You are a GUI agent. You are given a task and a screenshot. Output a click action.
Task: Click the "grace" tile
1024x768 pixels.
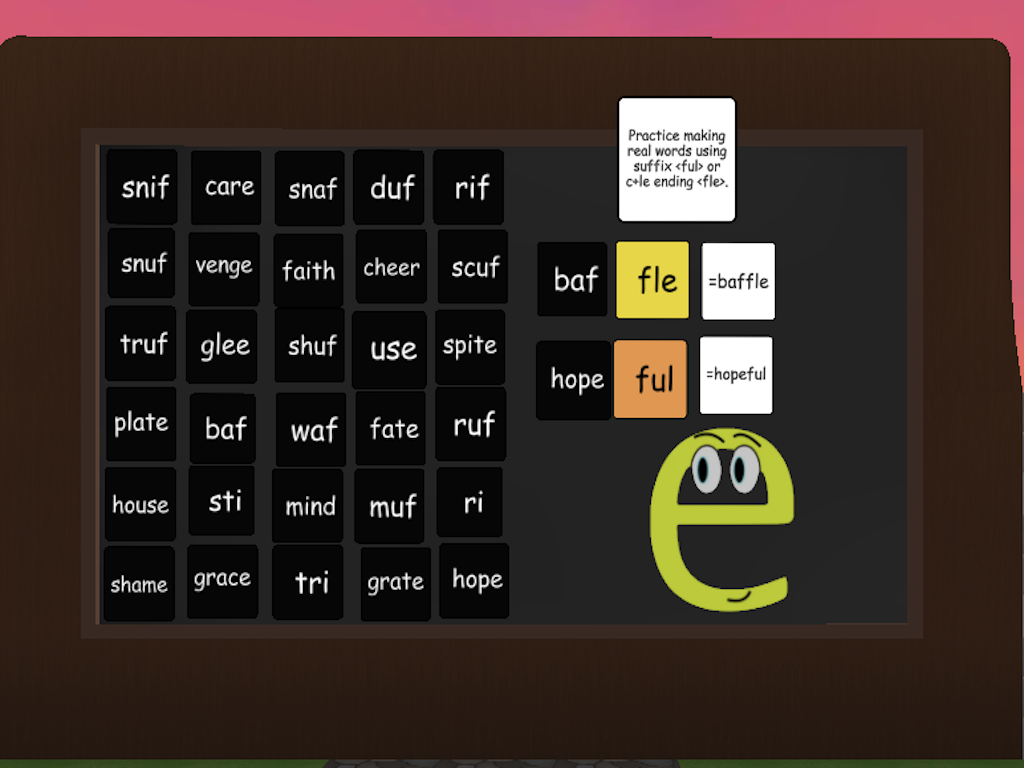(x=222, y=580)
